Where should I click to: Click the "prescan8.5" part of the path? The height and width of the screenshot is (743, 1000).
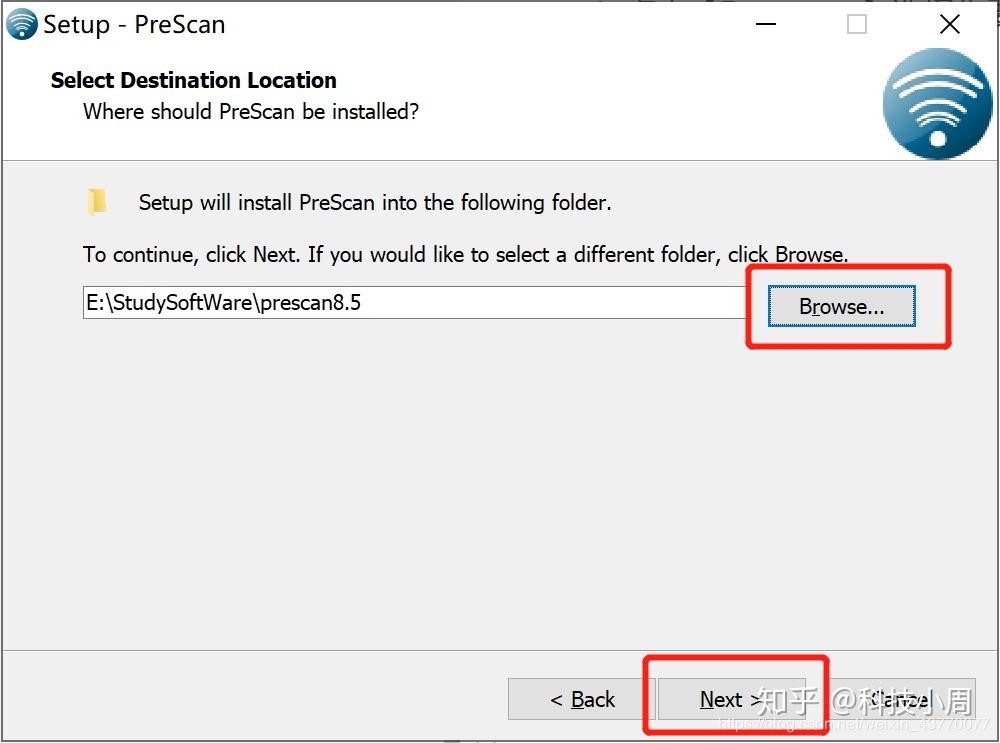point(310,303)
